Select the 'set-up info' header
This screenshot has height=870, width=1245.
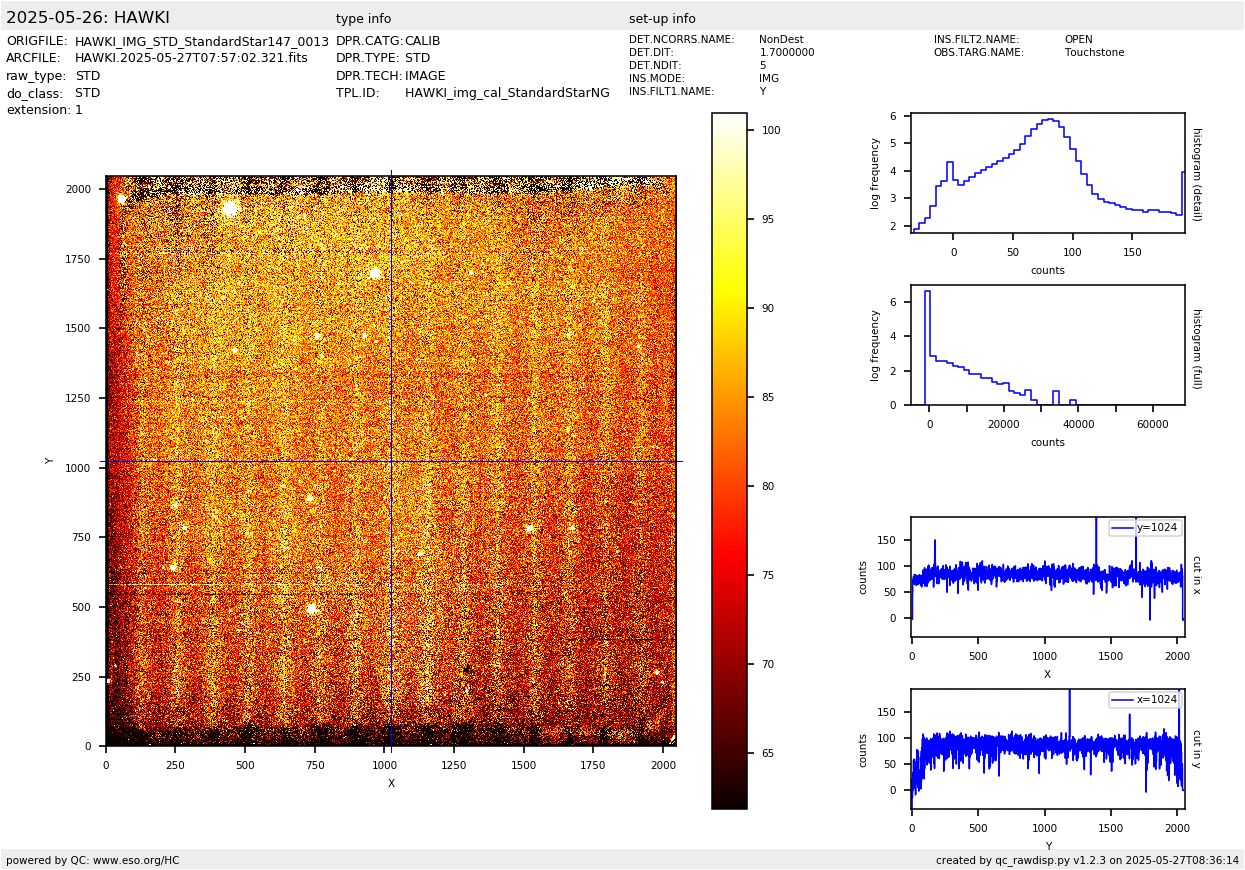click(x=662, y=19)
